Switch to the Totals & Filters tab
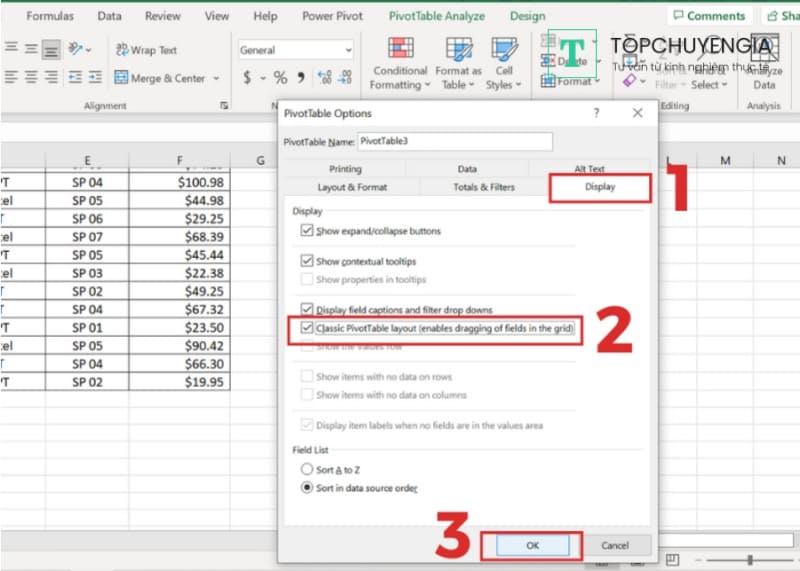The height and width of the screenshot is (571, 800). pos(484,187)
